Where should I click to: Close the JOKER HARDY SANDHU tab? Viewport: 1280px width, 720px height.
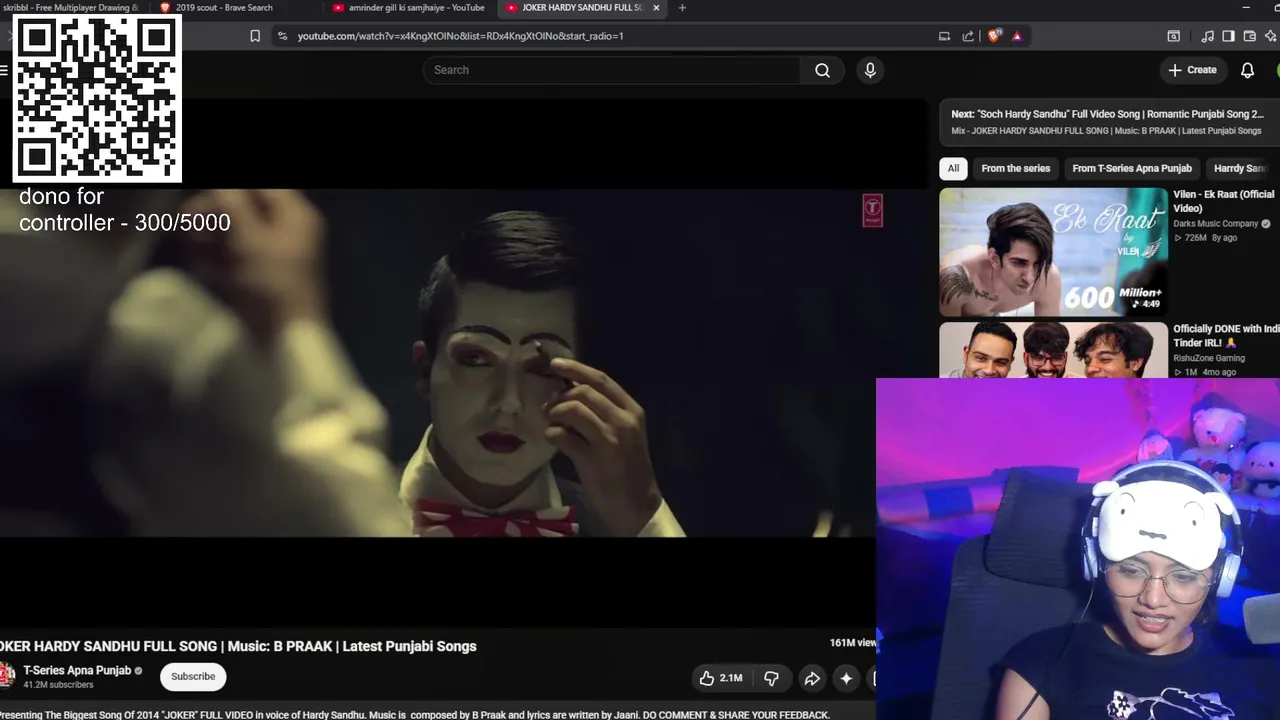[x=656, y=8]
